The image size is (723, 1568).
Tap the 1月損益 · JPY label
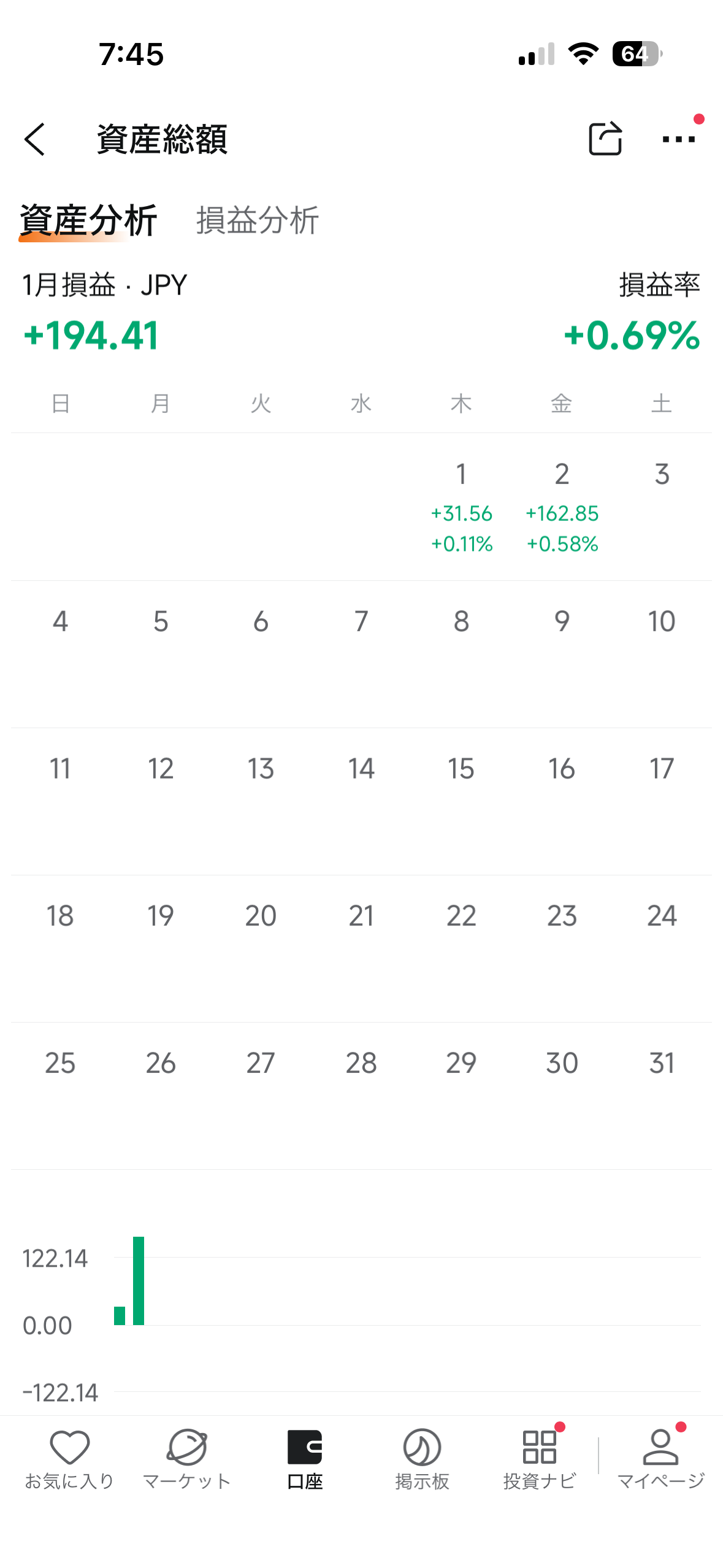[104, 285]
